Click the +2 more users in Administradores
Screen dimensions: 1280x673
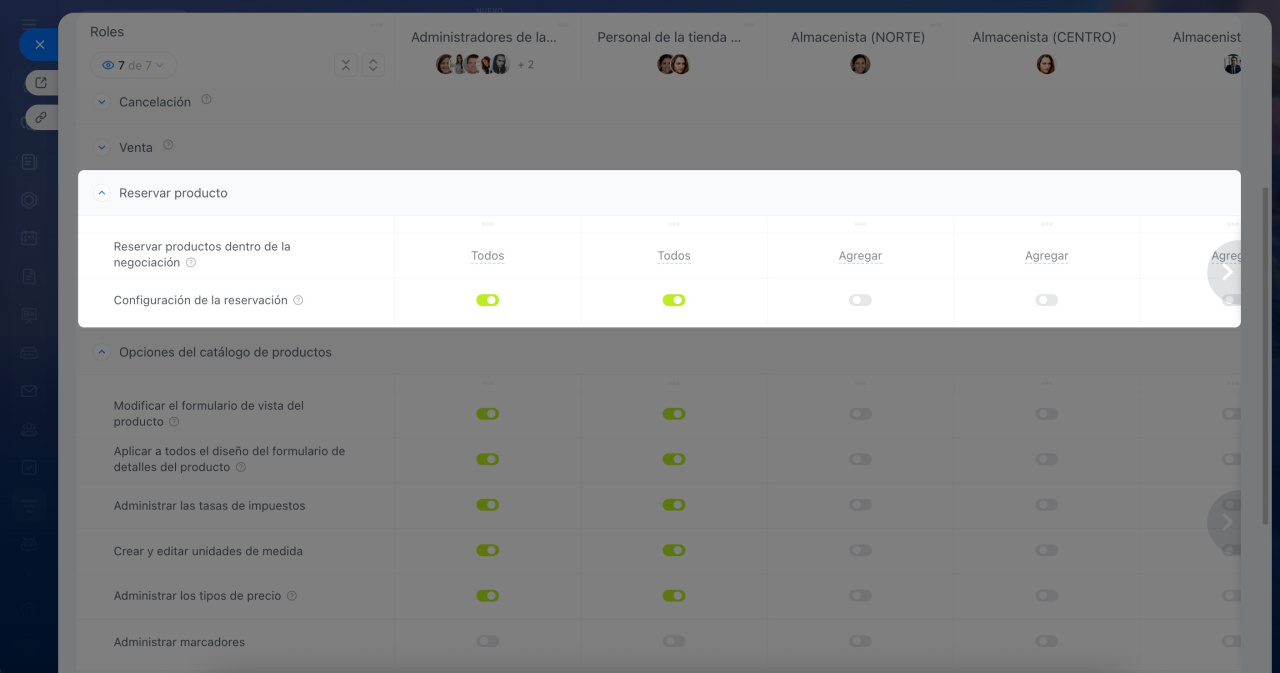pyautogui.click(x=525, y=65)
